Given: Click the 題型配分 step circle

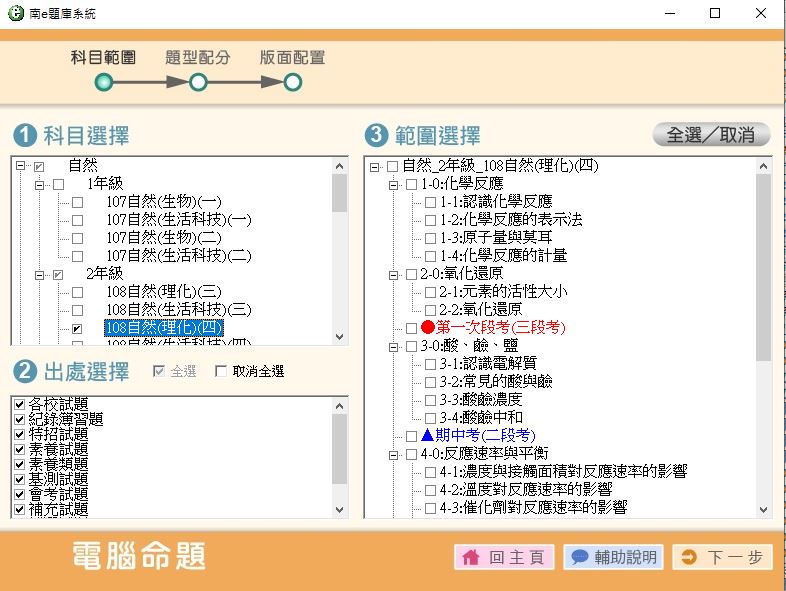Looking at the screenshot, I should [198, 82].
